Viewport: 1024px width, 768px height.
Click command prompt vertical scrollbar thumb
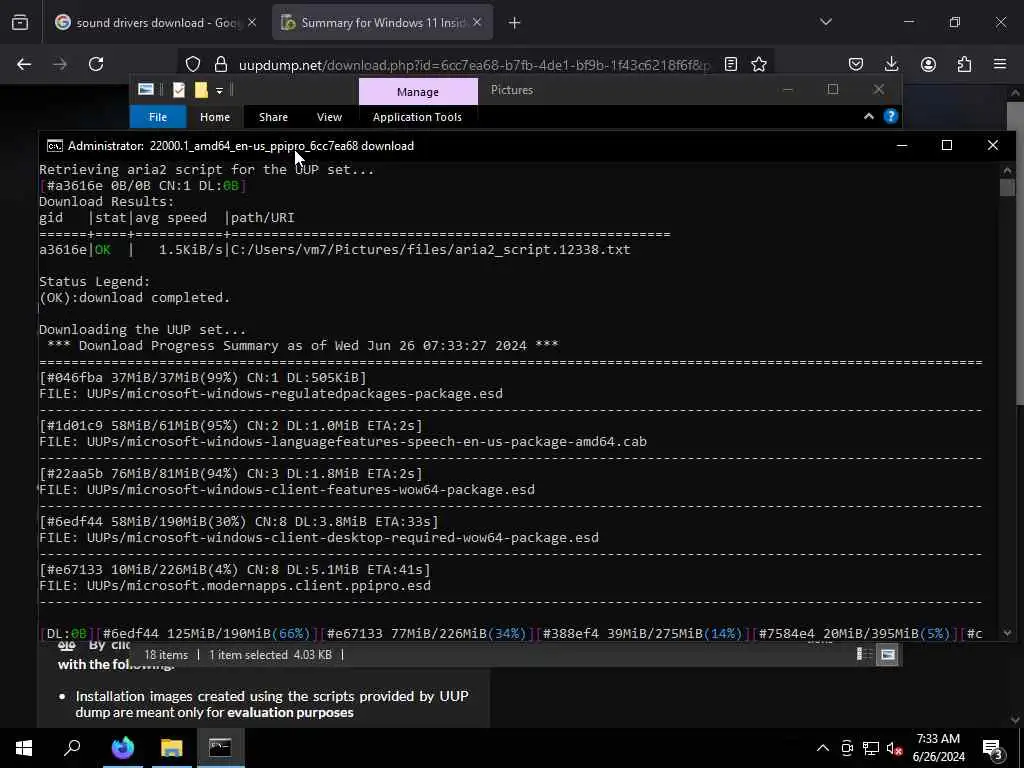coord(1006,187)
